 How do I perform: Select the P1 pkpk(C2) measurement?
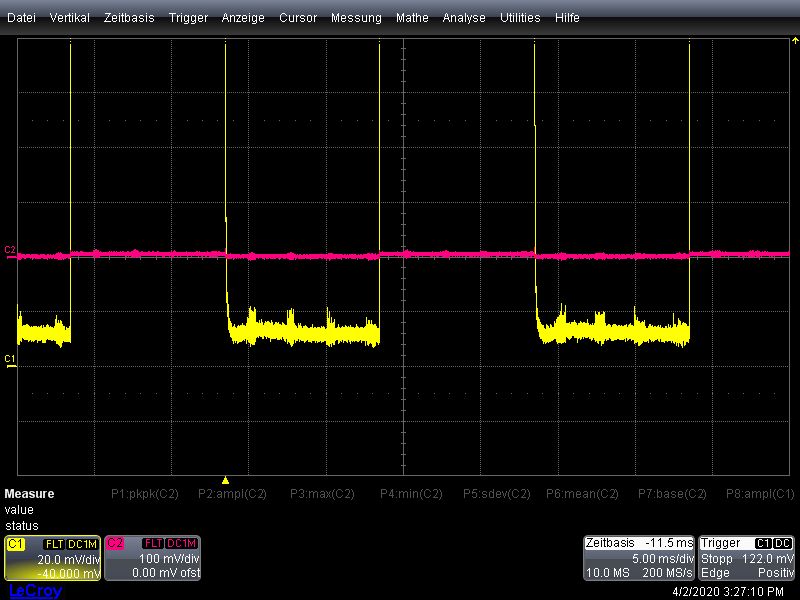(x=144, y=494)
